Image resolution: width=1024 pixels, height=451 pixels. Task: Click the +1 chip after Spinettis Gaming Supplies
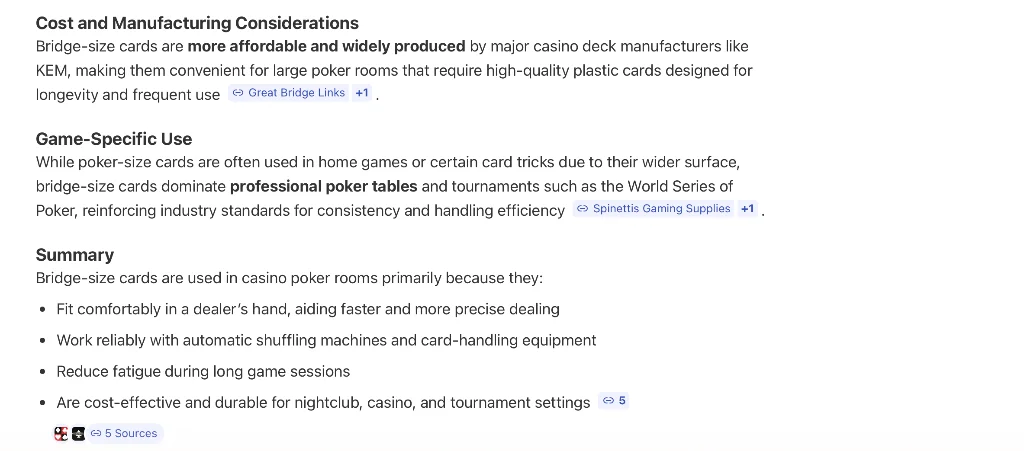tap(748, 209)
